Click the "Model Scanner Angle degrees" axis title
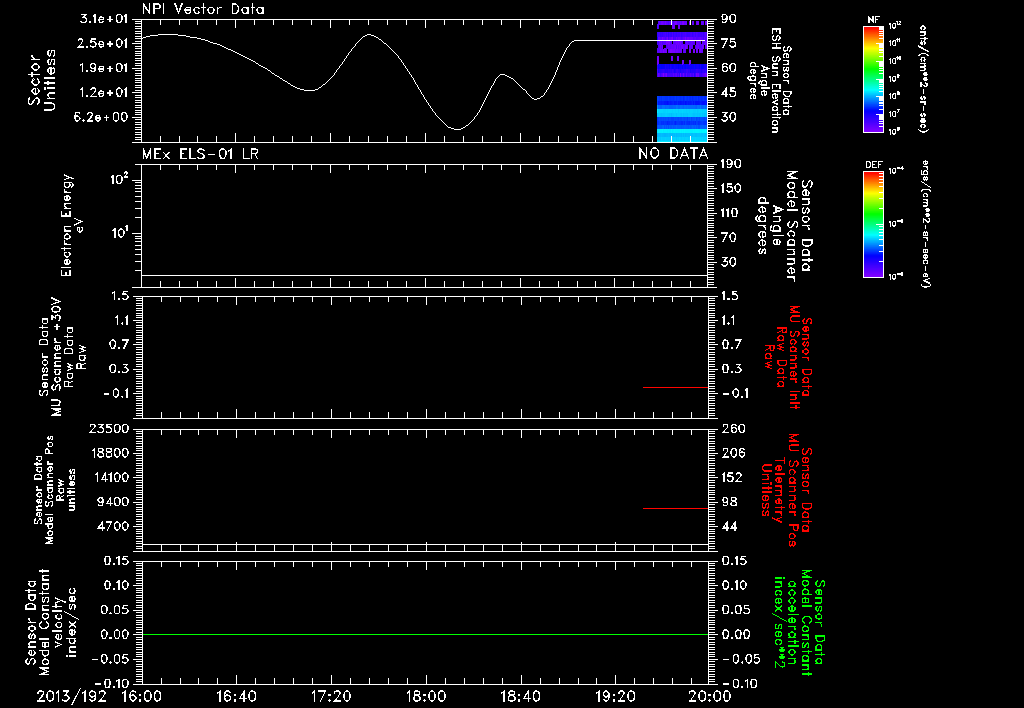The height and width of the screenshot is (708, 1024). (x=783, y=226)
